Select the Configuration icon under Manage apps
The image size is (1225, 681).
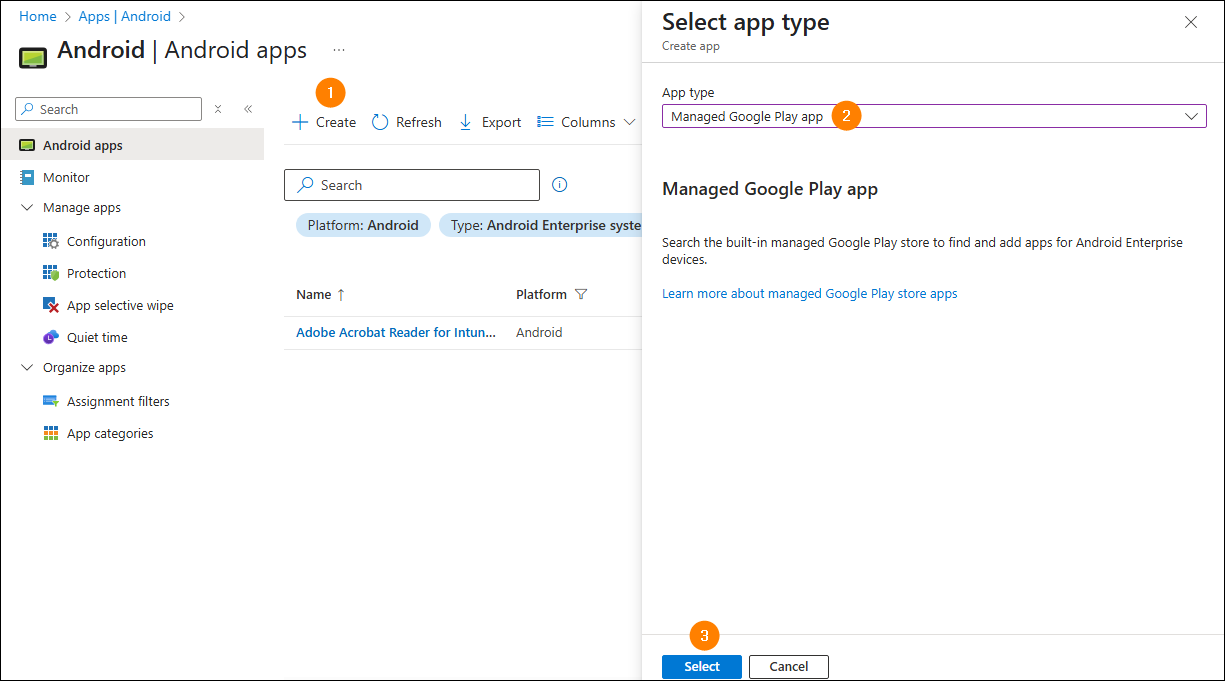point(49,240)
